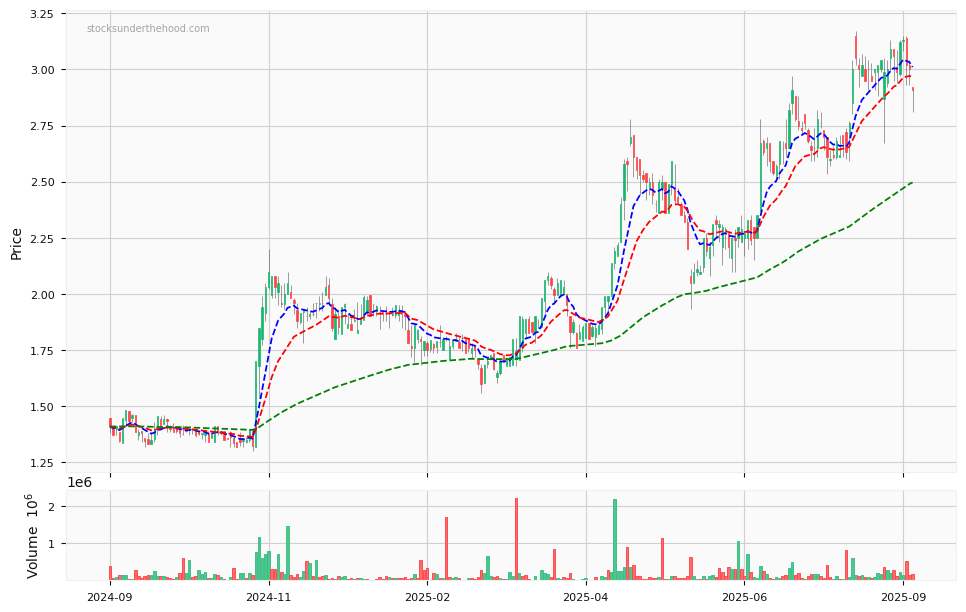The width and height of the screenshot is (966, 612).
Task: Click the 2025-04 date label
Action: tap(586, 597)
